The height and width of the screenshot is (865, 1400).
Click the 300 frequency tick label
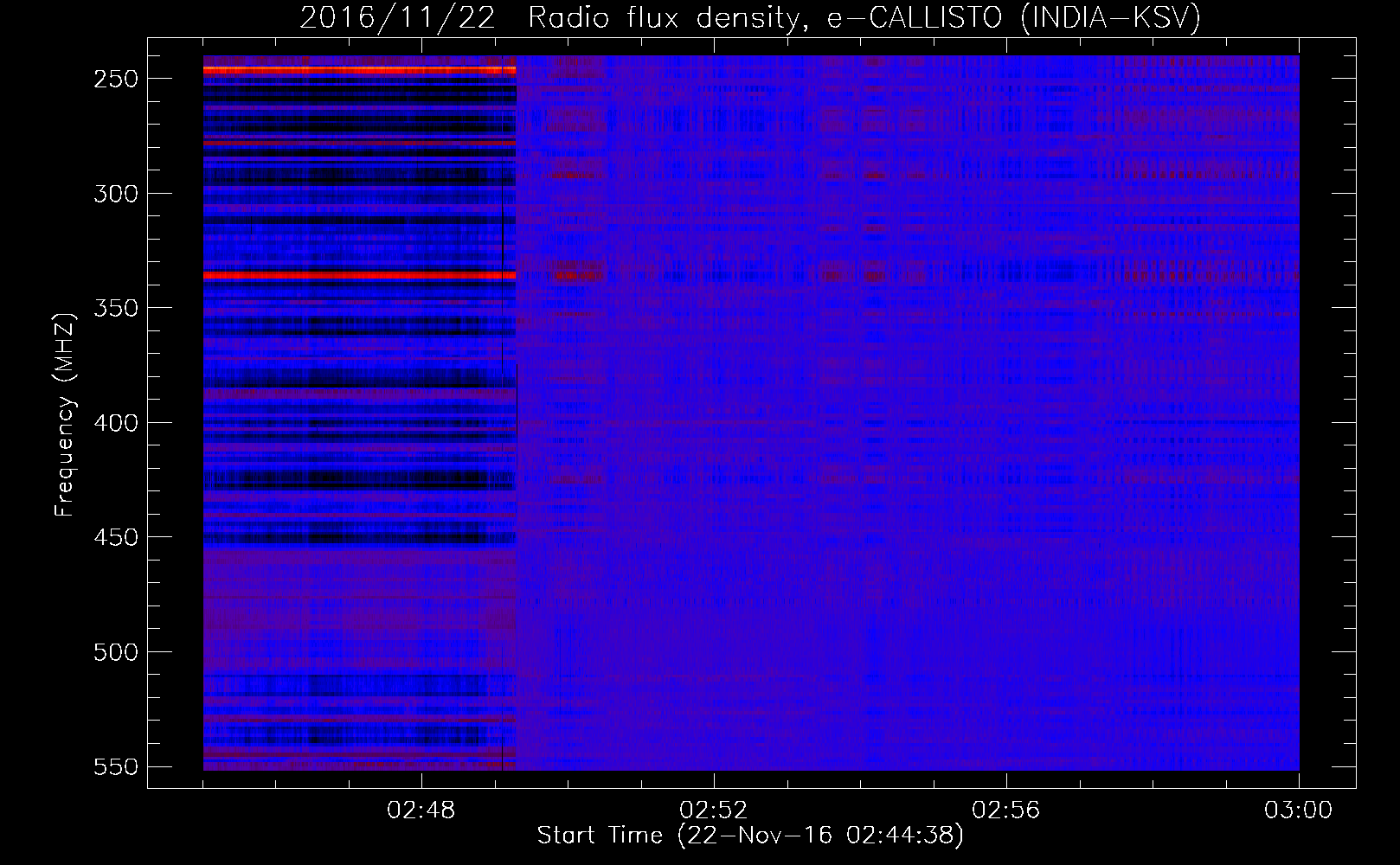click(116, 194)
